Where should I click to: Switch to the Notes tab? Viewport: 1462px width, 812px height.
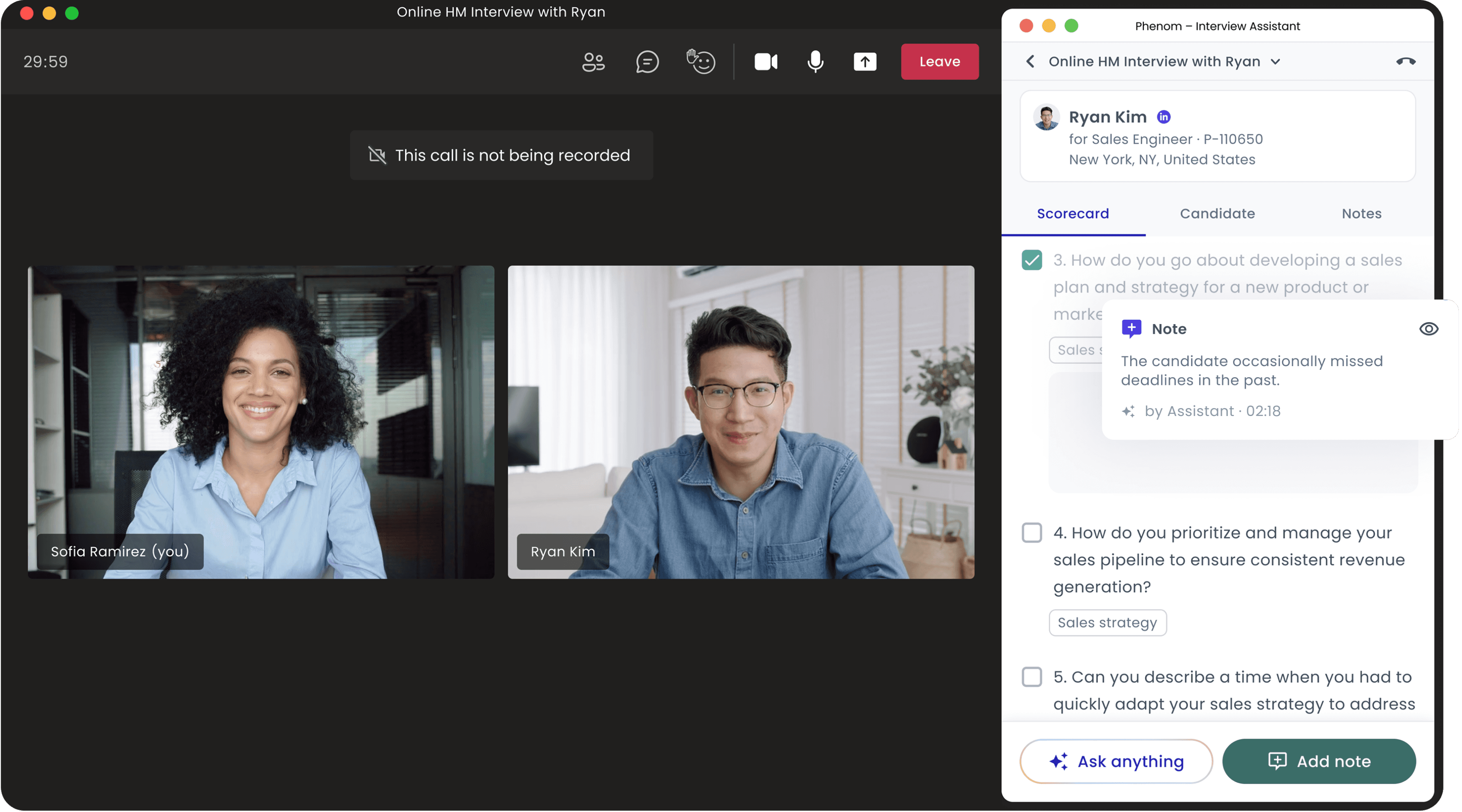pyautogui.click(x=1361, y=214)
